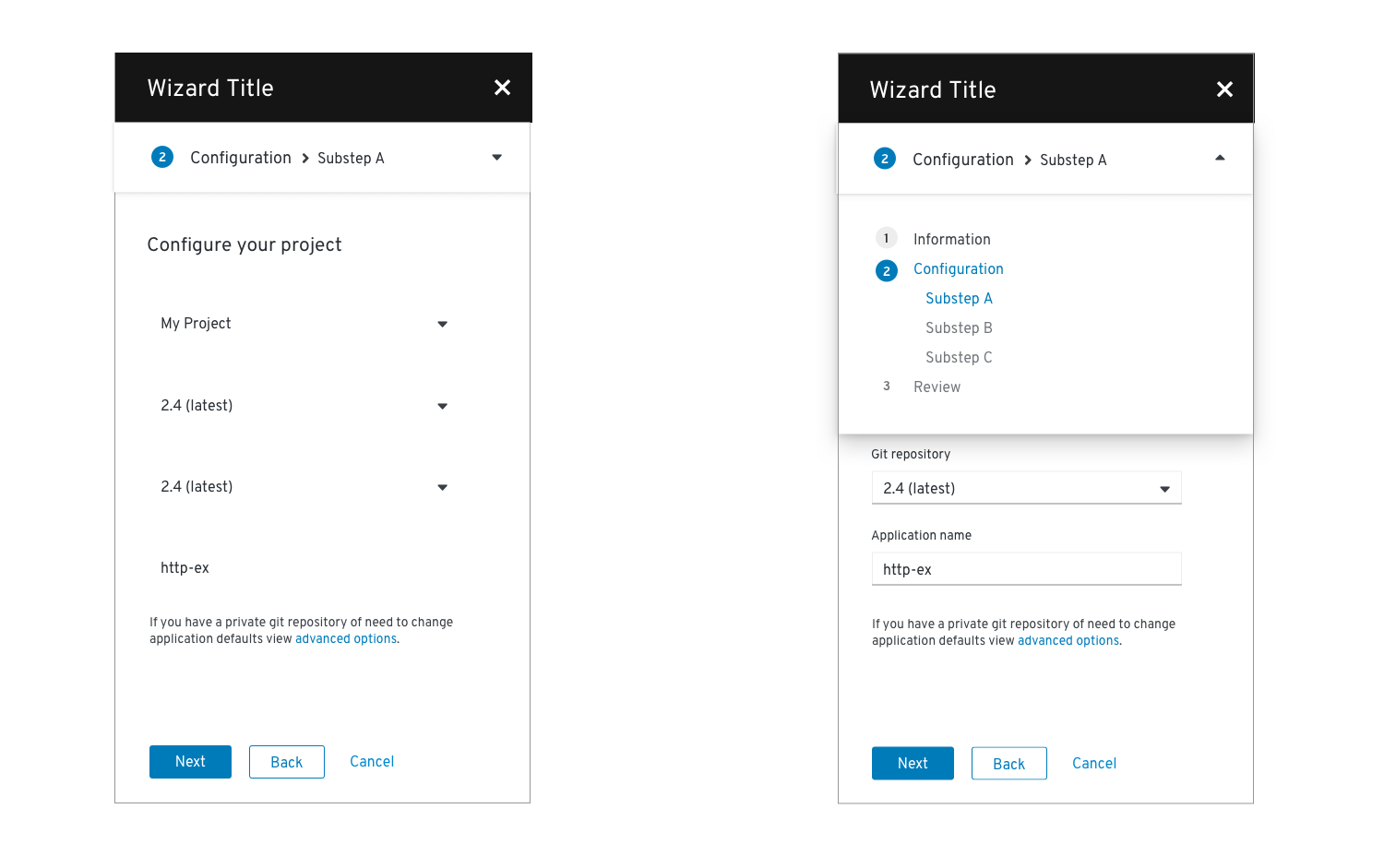1384x868 pixels.
Task: Close the right wizard with X icon
Action: [x=1224, y=89]
